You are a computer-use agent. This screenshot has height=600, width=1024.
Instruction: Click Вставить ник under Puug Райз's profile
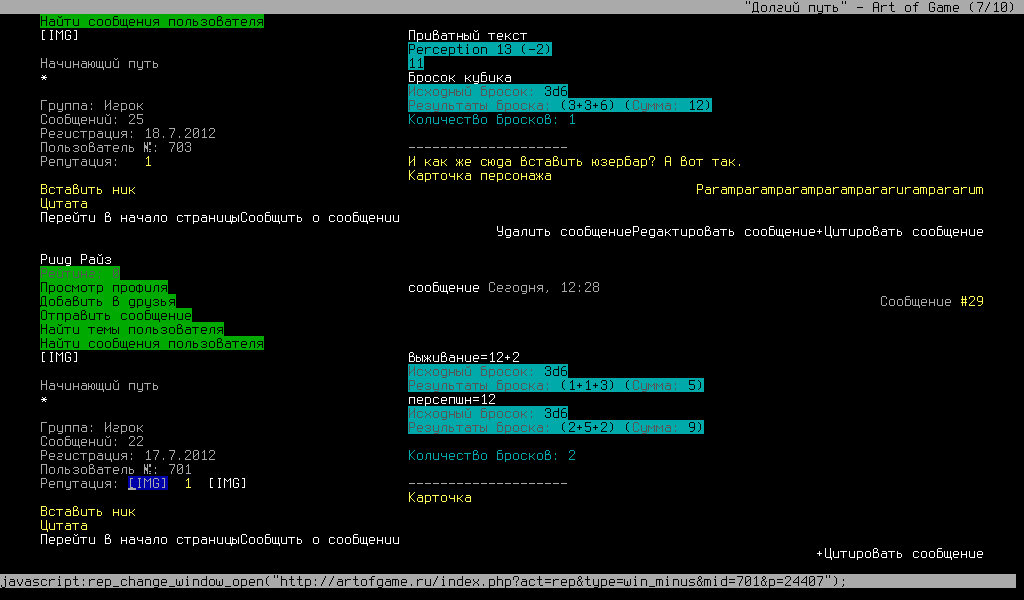pos(88,512)
